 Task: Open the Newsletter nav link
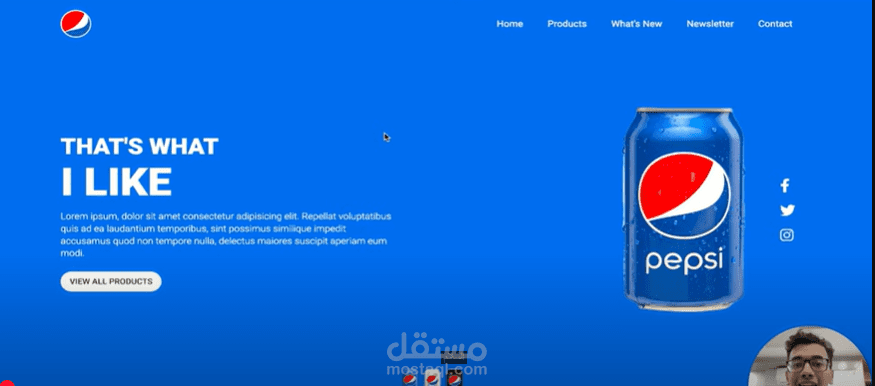click(x=710, y=24)
